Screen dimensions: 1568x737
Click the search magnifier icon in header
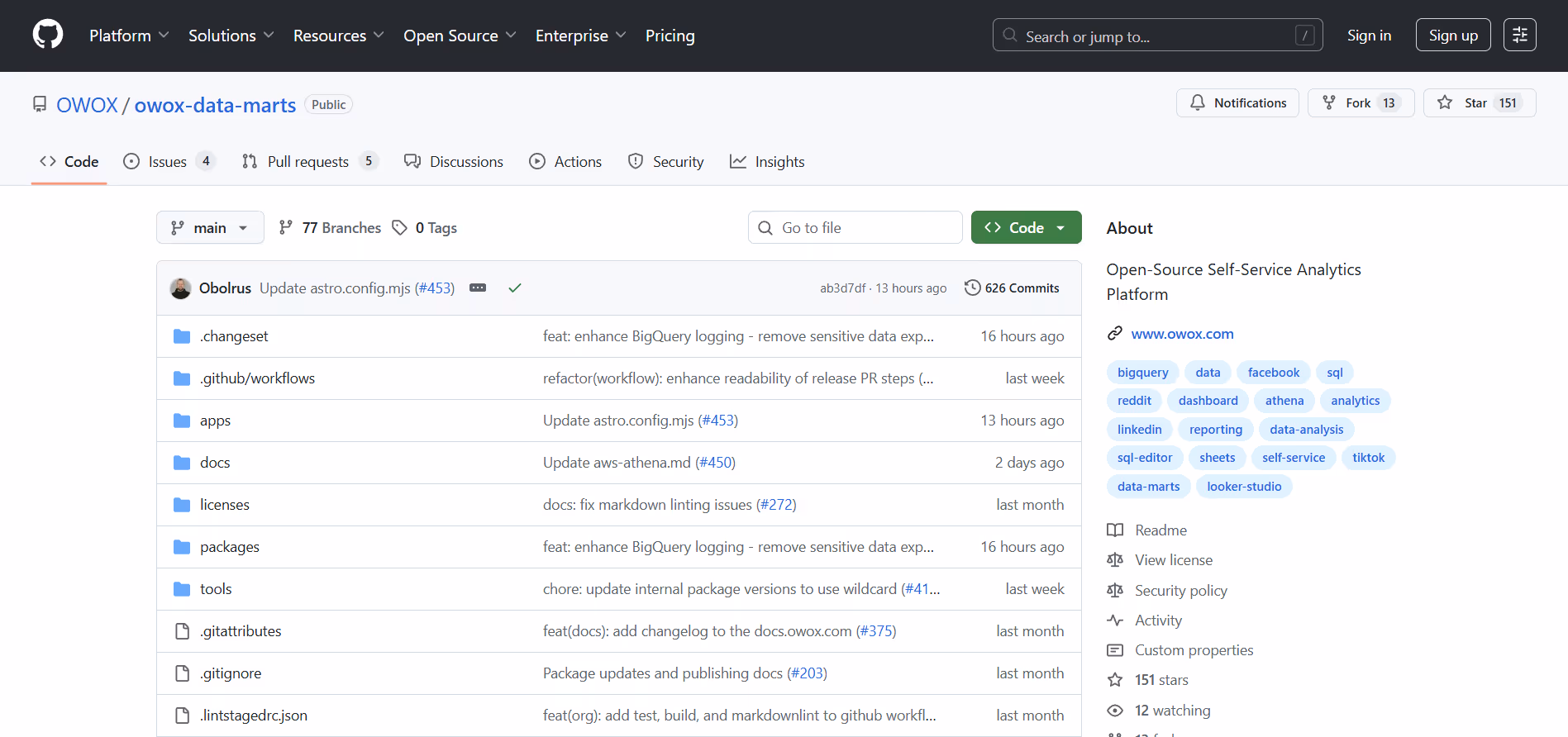tap(1009, 35)
